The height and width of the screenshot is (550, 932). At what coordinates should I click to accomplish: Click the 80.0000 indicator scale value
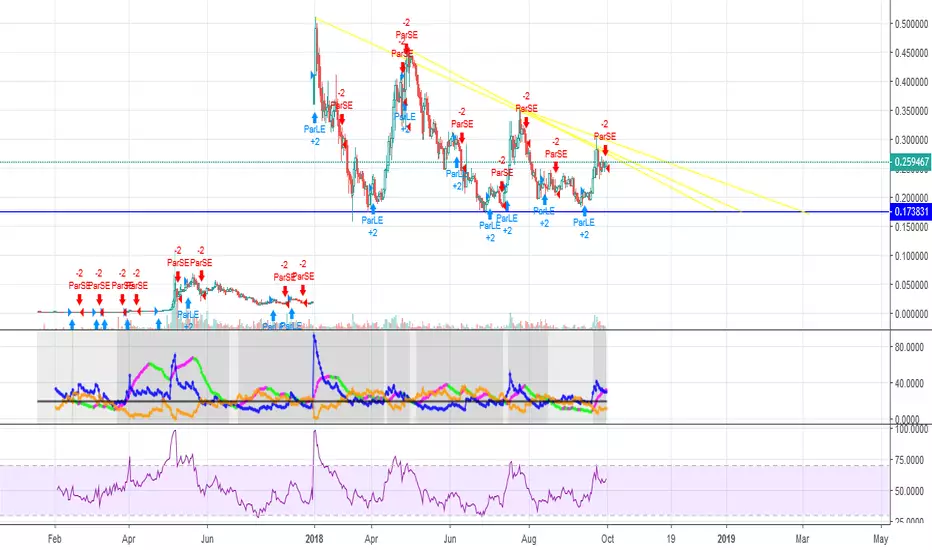click(x=911, y=347)
